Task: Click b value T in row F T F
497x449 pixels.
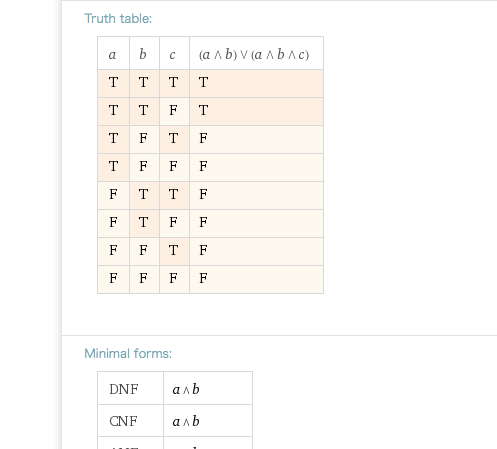Action: 143,222
